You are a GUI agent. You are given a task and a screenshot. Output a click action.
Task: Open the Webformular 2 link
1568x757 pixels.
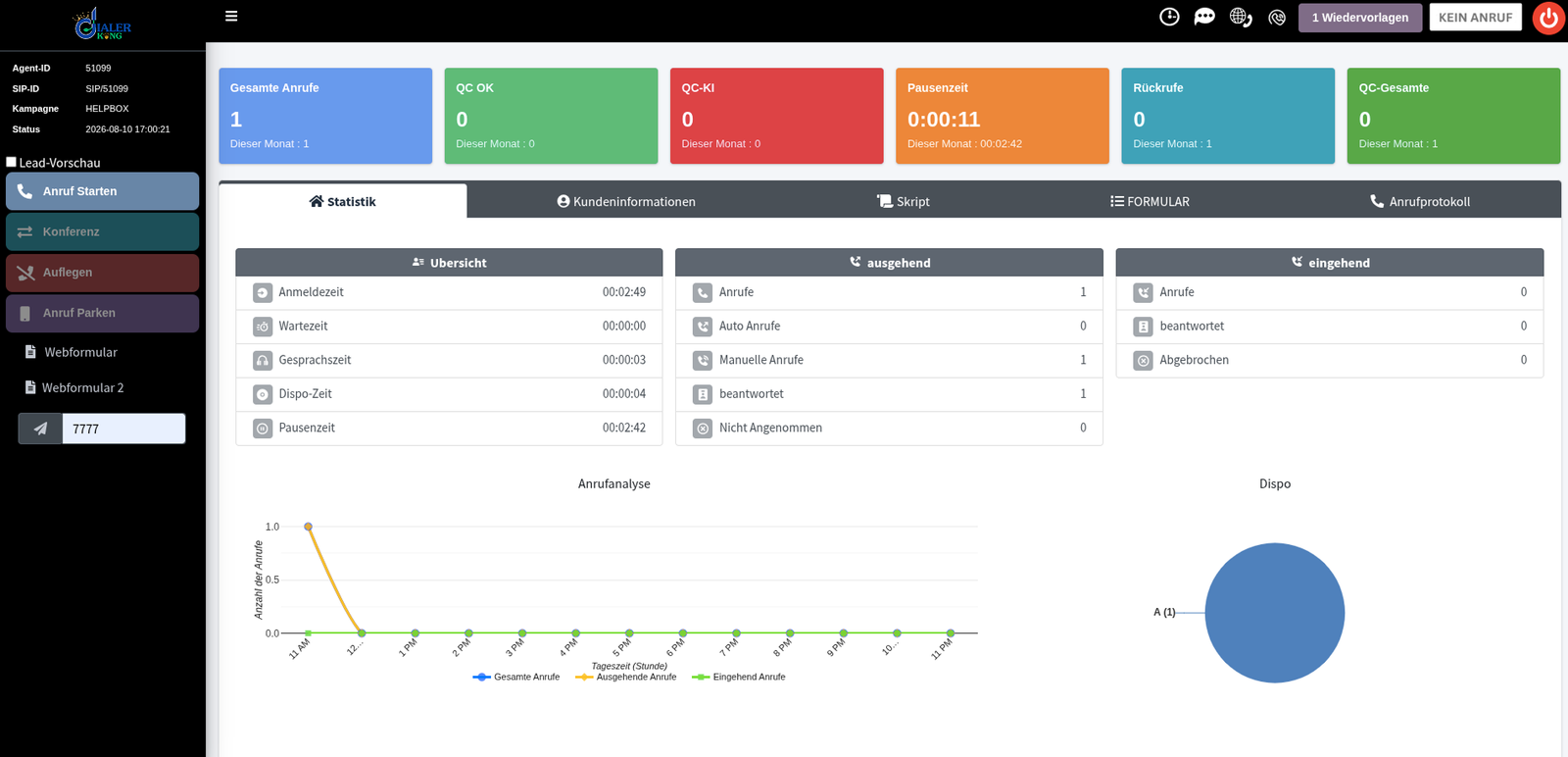point(74,387)
